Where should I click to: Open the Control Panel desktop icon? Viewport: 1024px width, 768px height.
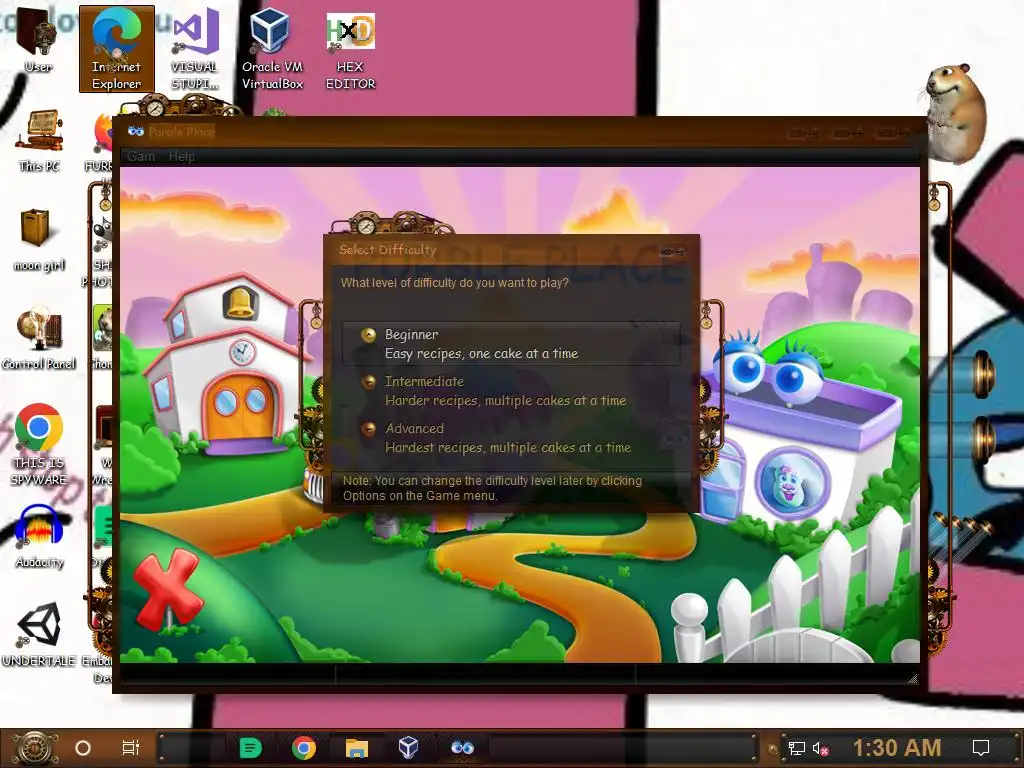[39, 338]
